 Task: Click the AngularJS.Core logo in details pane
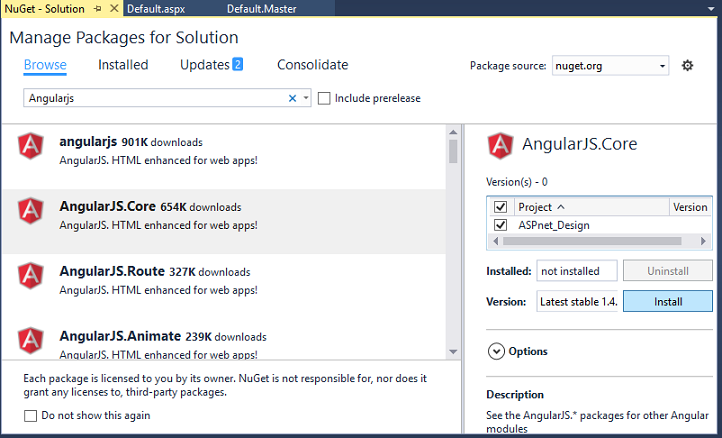(500, 146)
